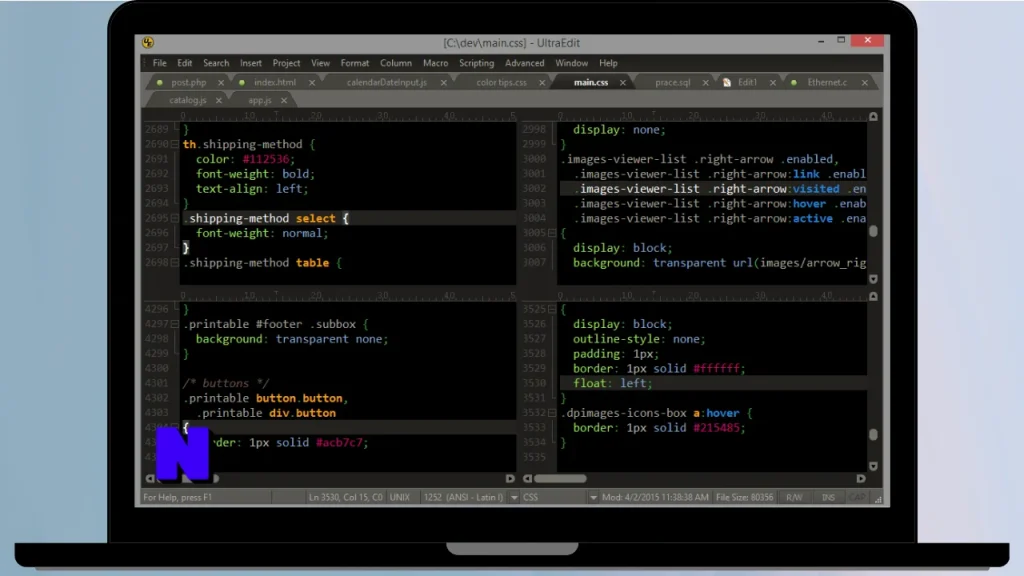The height and width of the screenshot is (576, 1024).
Task: Click the File Size: 80356 status entry
Action: pos(744,498)
